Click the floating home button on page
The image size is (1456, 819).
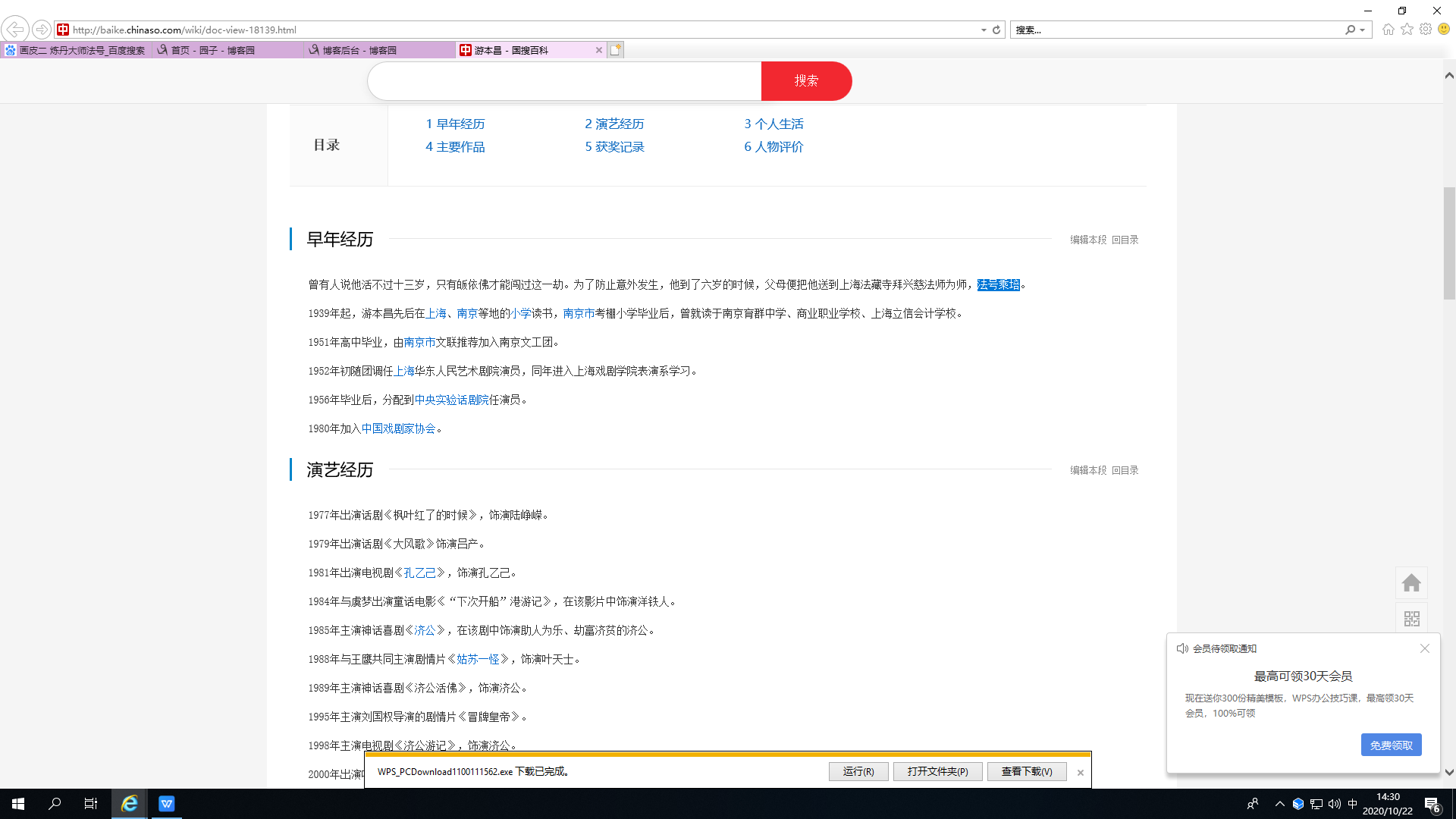(x=1411, y=583)
